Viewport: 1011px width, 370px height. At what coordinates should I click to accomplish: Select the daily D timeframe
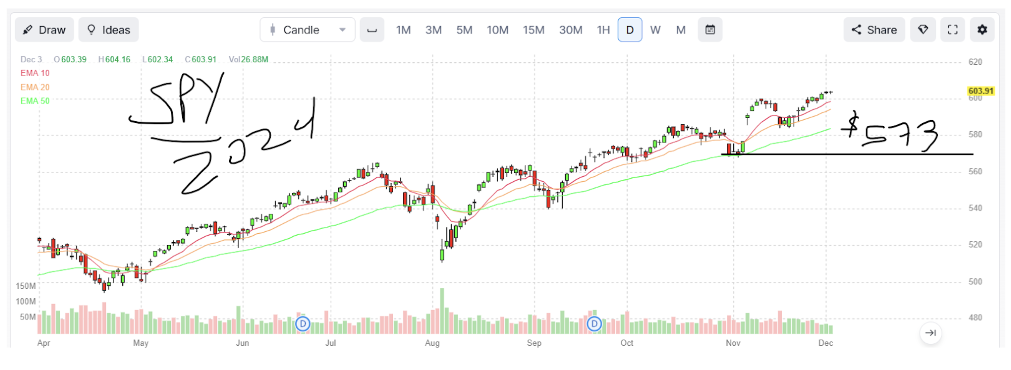(630, 30)
